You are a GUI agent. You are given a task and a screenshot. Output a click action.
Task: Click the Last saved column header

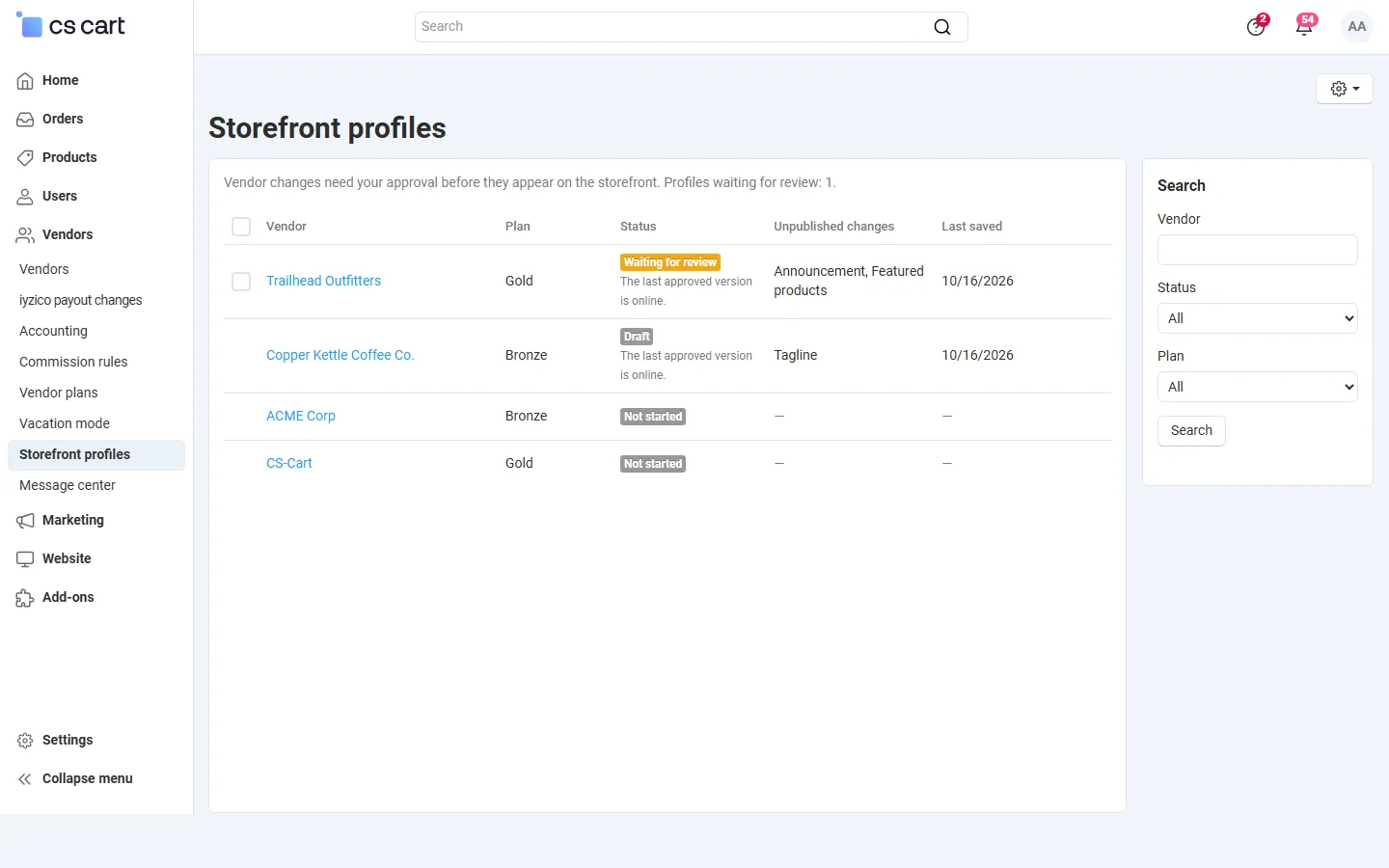[x=971, y=227]
